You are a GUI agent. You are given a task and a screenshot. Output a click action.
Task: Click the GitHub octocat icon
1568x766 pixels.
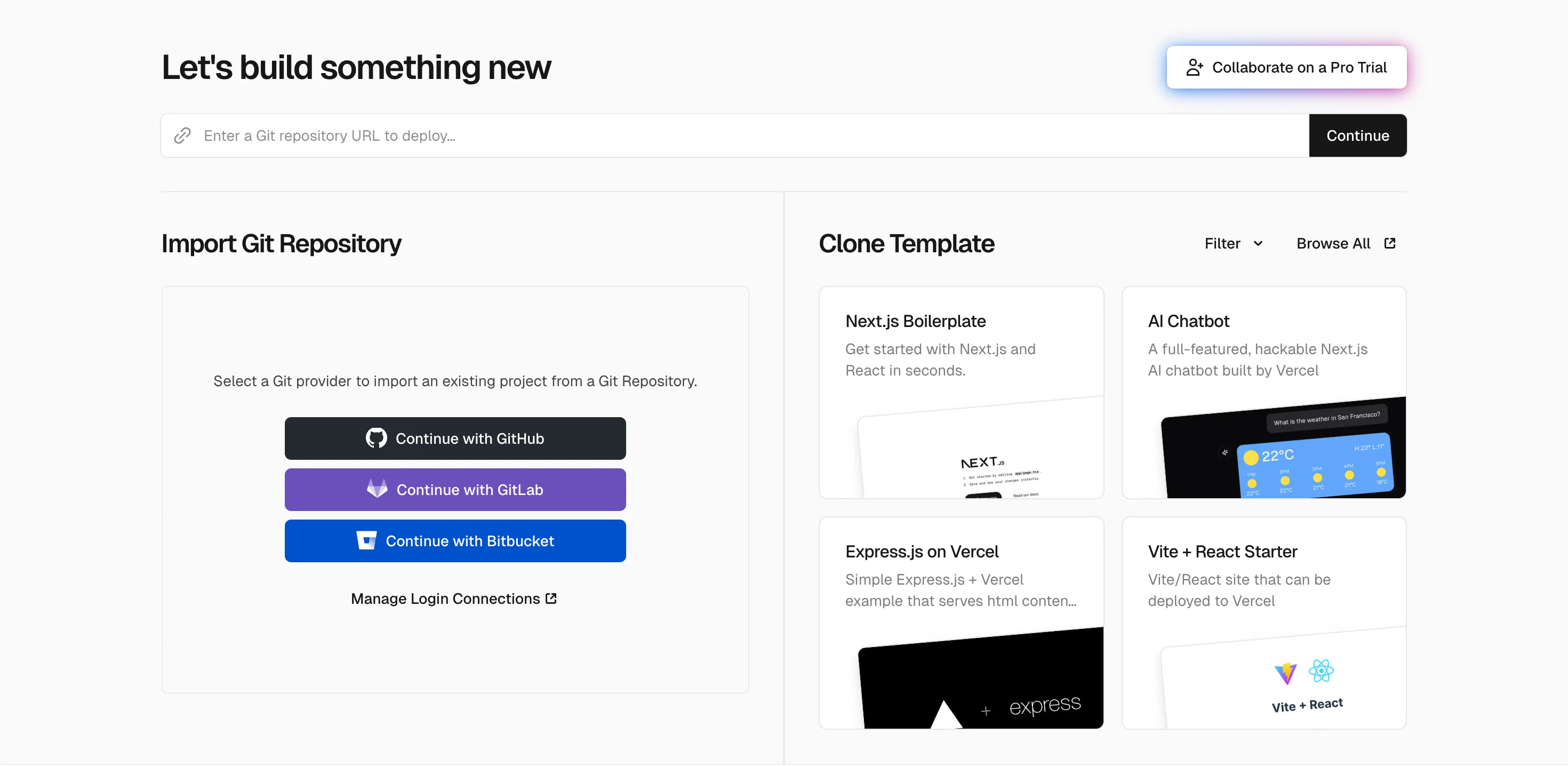(376, 438)
